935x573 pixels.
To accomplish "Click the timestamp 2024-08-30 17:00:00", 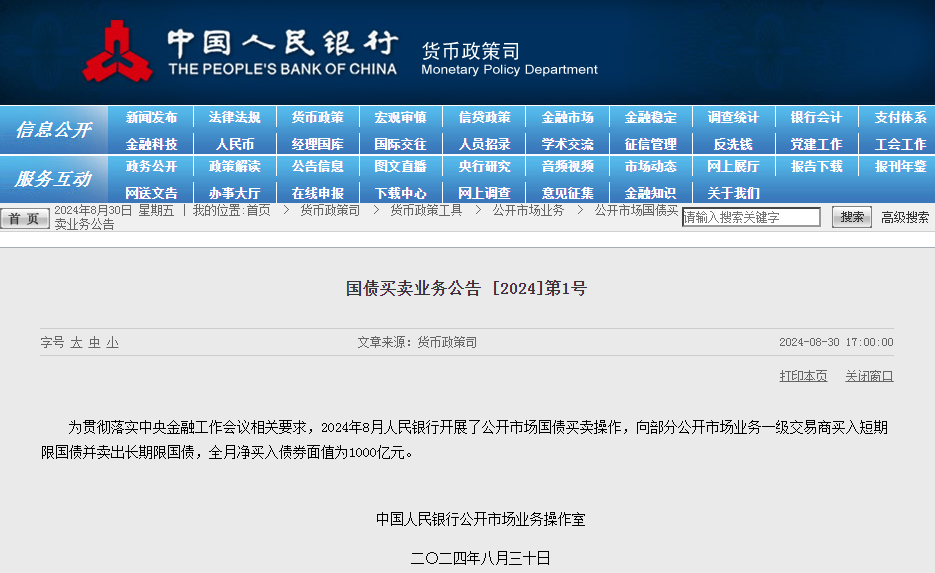I will [x=836, y=342].
